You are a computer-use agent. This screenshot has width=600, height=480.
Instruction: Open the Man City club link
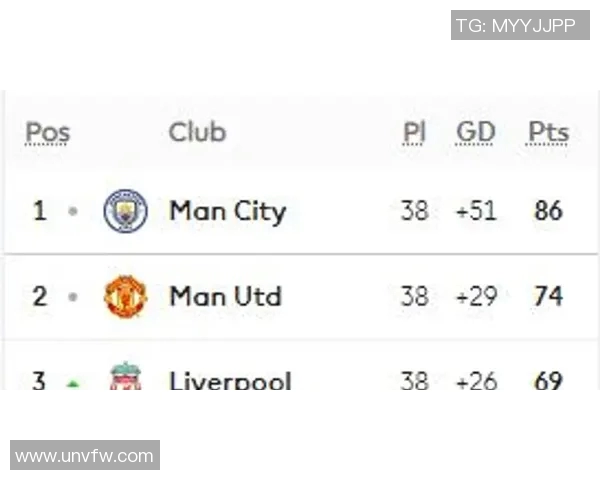click(x=228, y=211)
